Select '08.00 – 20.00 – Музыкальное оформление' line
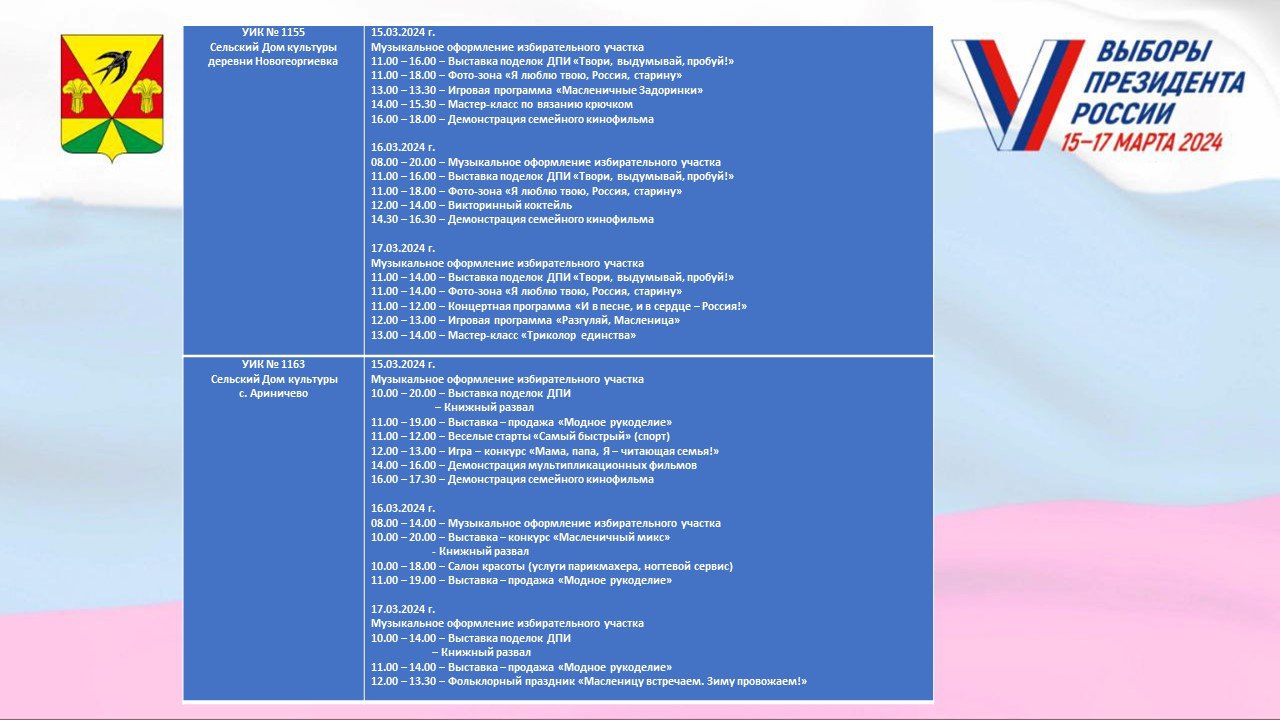Image resolution: width=1280 pixels, height=720 pixels. [546, 162]
